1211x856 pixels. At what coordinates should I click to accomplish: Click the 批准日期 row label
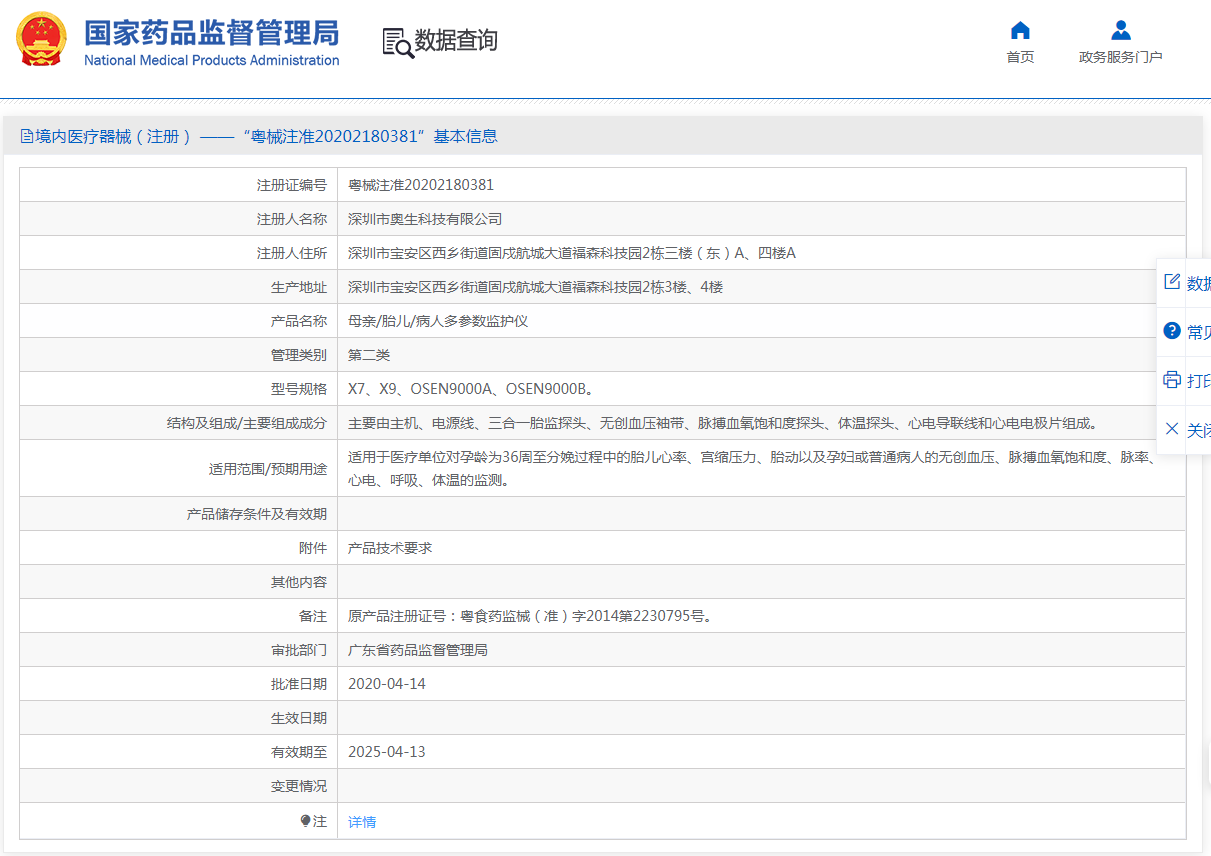tap(299, 684)
